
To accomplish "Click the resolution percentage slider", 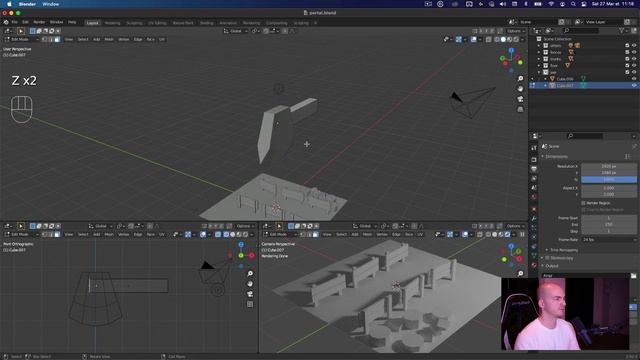I will [x=609, y=179].
